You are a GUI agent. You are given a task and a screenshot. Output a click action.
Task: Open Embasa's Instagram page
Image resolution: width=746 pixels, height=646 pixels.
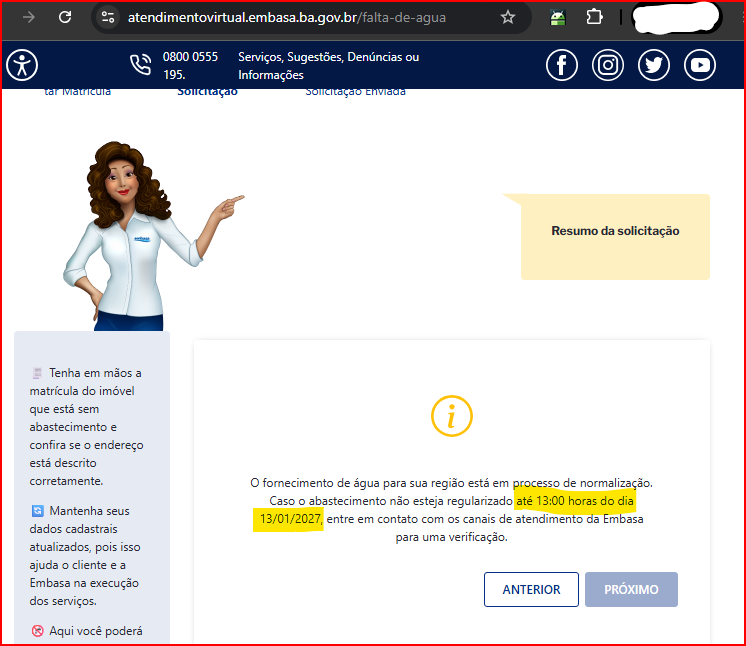click(608, 65)
